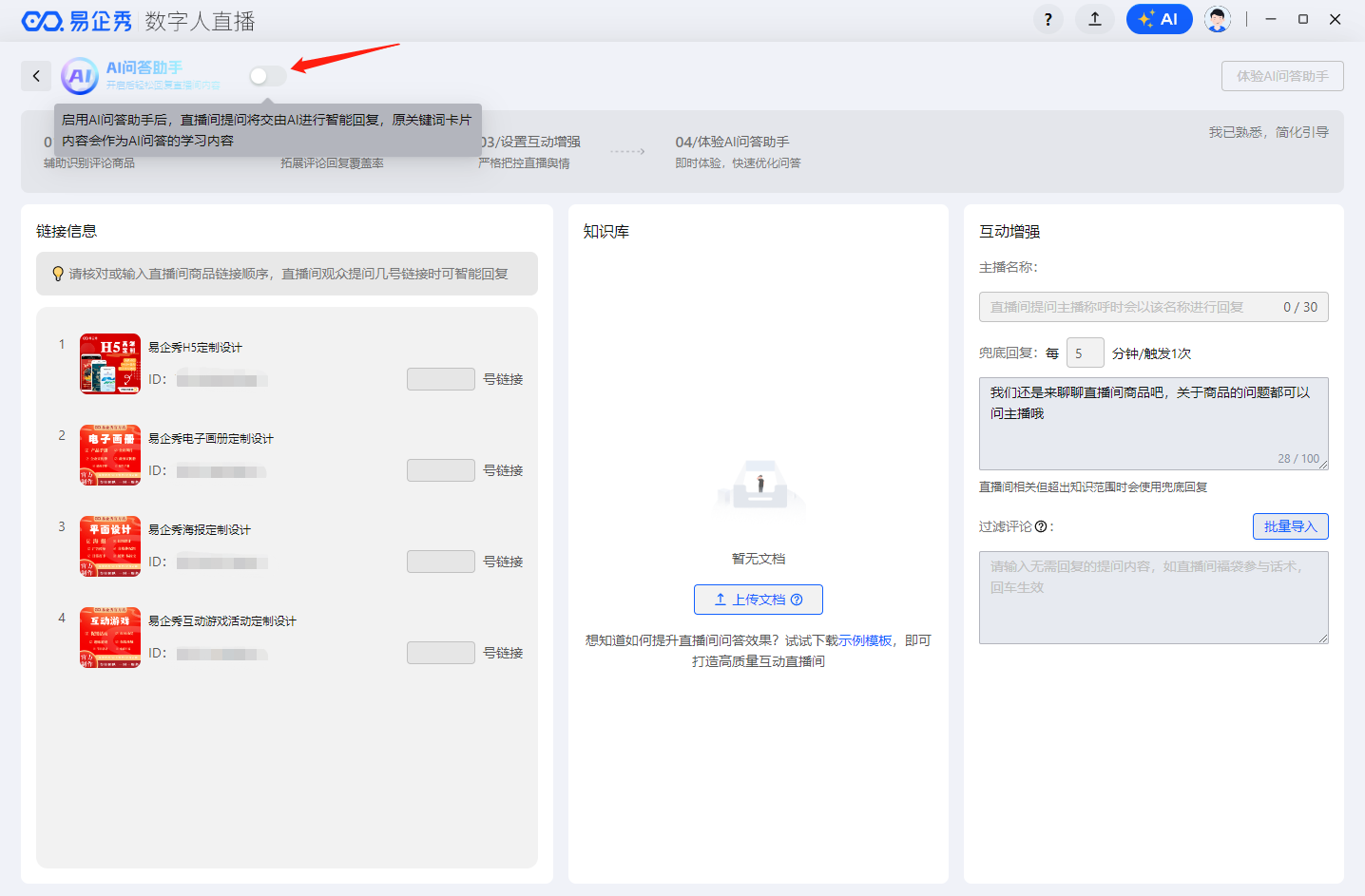The height and width of the screenshot is (896, 1365).
Task: Click the 过滤评论 text area
Action: click(1154, 598)
